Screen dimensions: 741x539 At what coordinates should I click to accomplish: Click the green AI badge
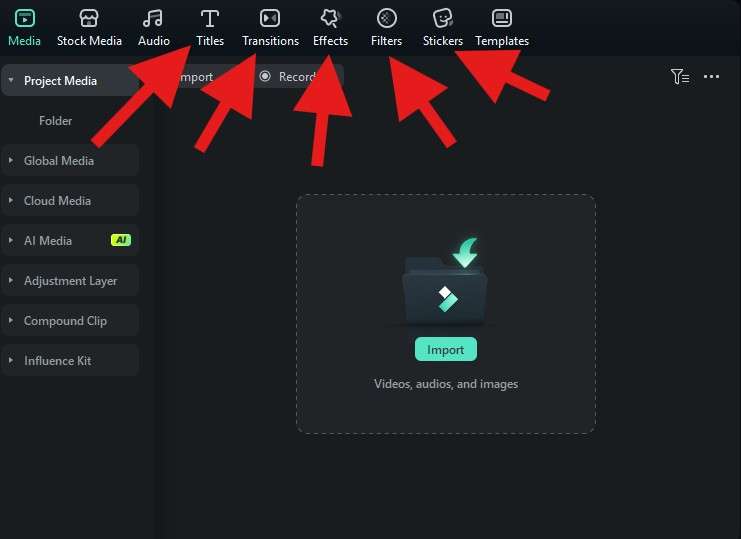tap(121, 240)
